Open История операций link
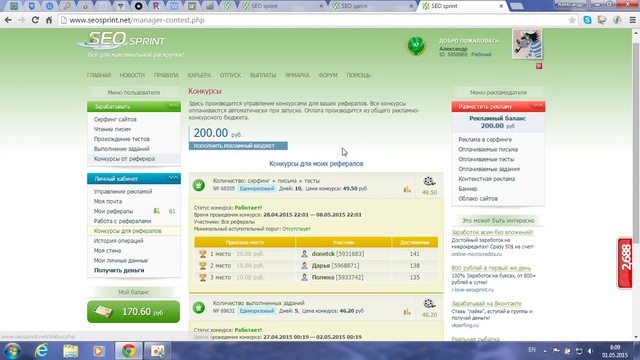The width and height of the screenshot is (640, 360). point(118,241)
